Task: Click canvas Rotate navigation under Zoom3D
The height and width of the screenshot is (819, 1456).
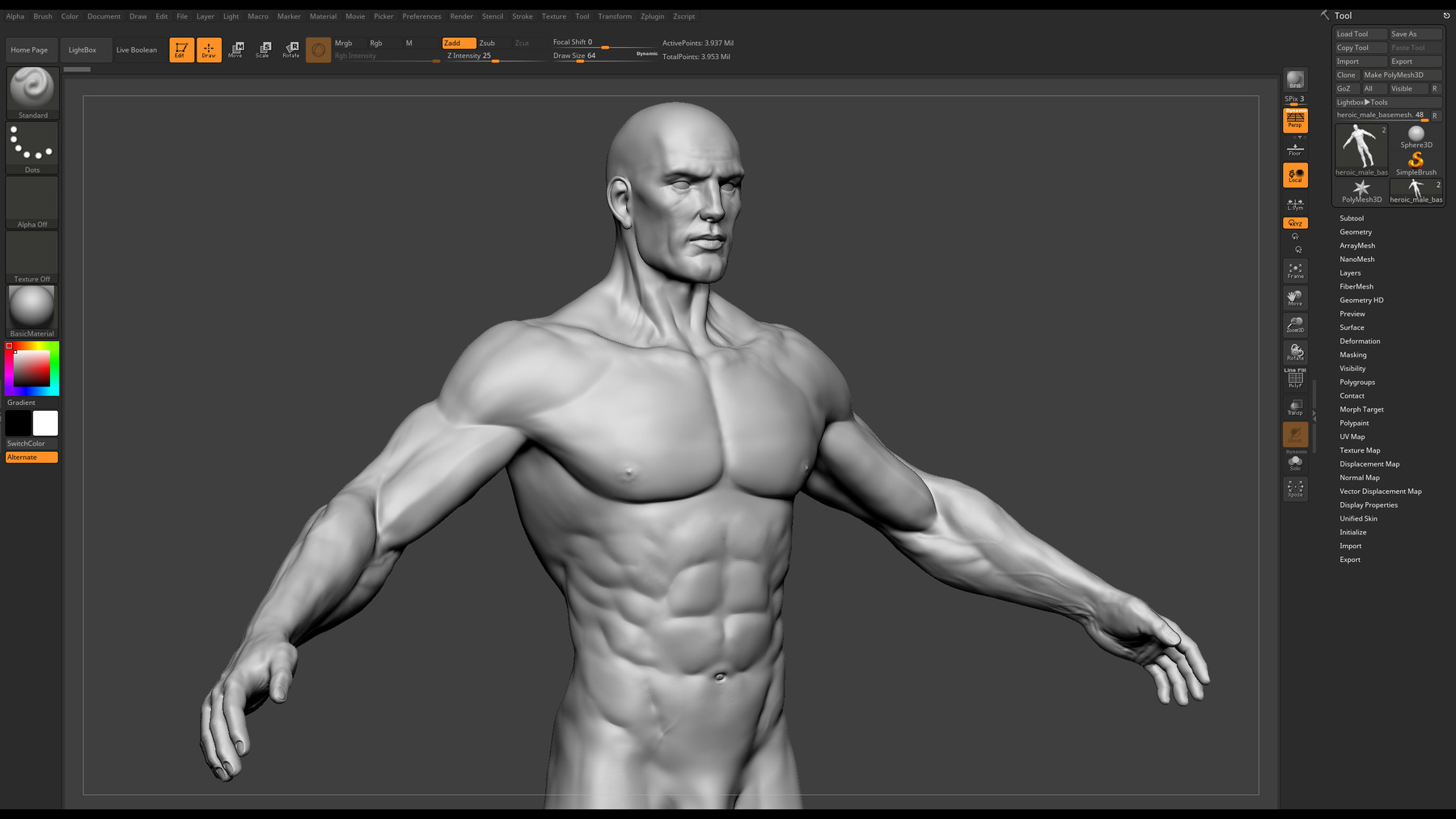Action: pos(1295,352)
